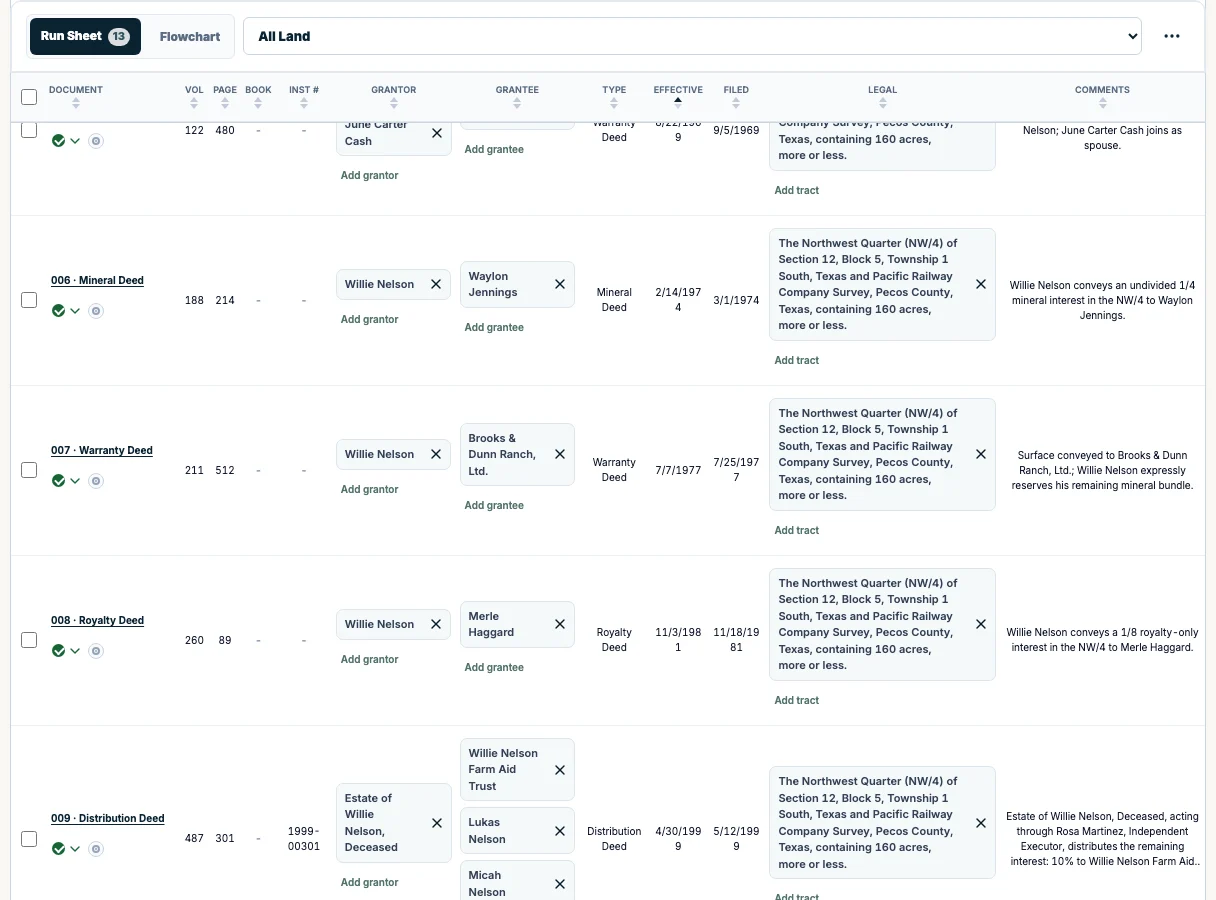Remove grantor June Carter Cash
This screenshot has height=900, width=1216.
tap(437, 133)
